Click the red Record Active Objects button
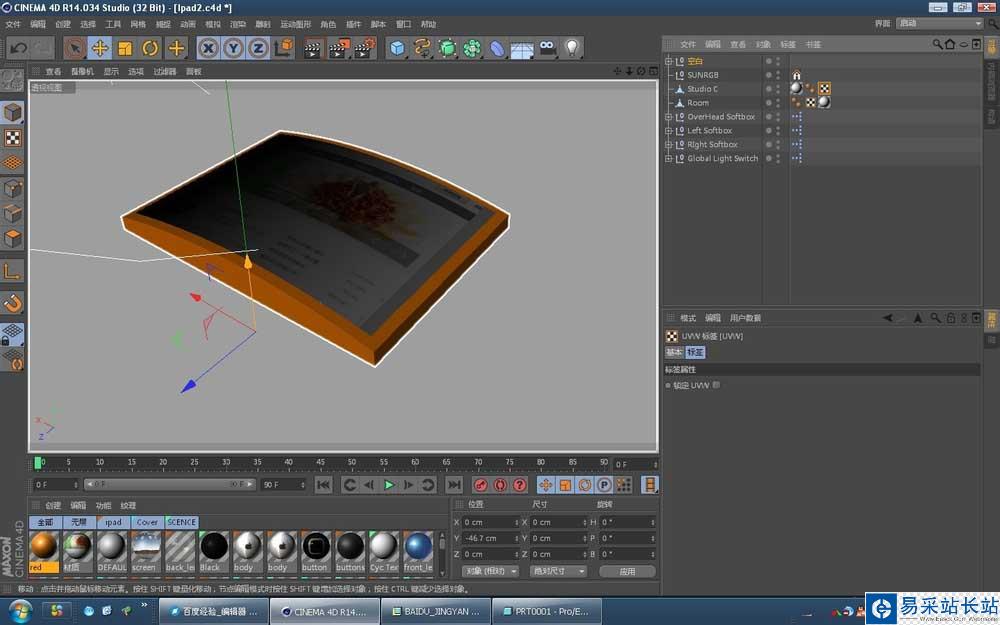This screenshot has width=1000, height=625. 481,485
